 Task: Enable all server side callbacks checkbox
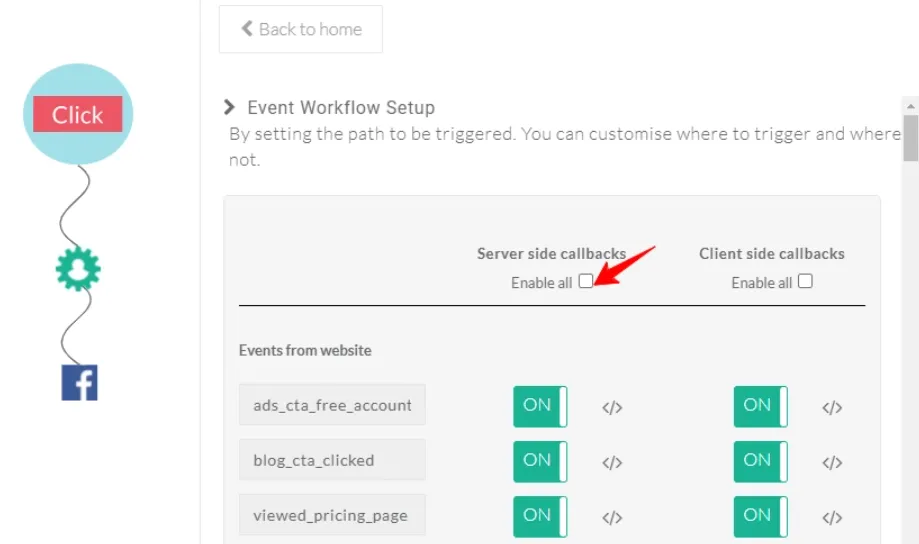(586, 281)
